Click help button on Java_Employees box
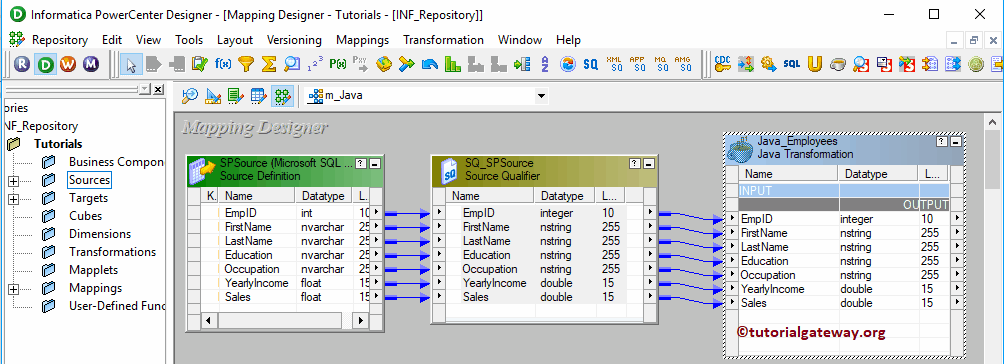 point(942,142)
